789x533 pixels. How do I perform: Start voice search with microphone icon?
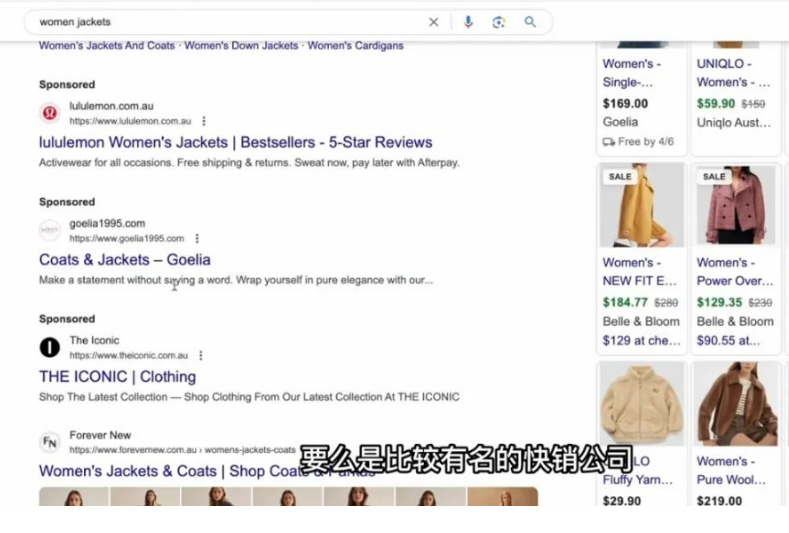tap(468, 22)
